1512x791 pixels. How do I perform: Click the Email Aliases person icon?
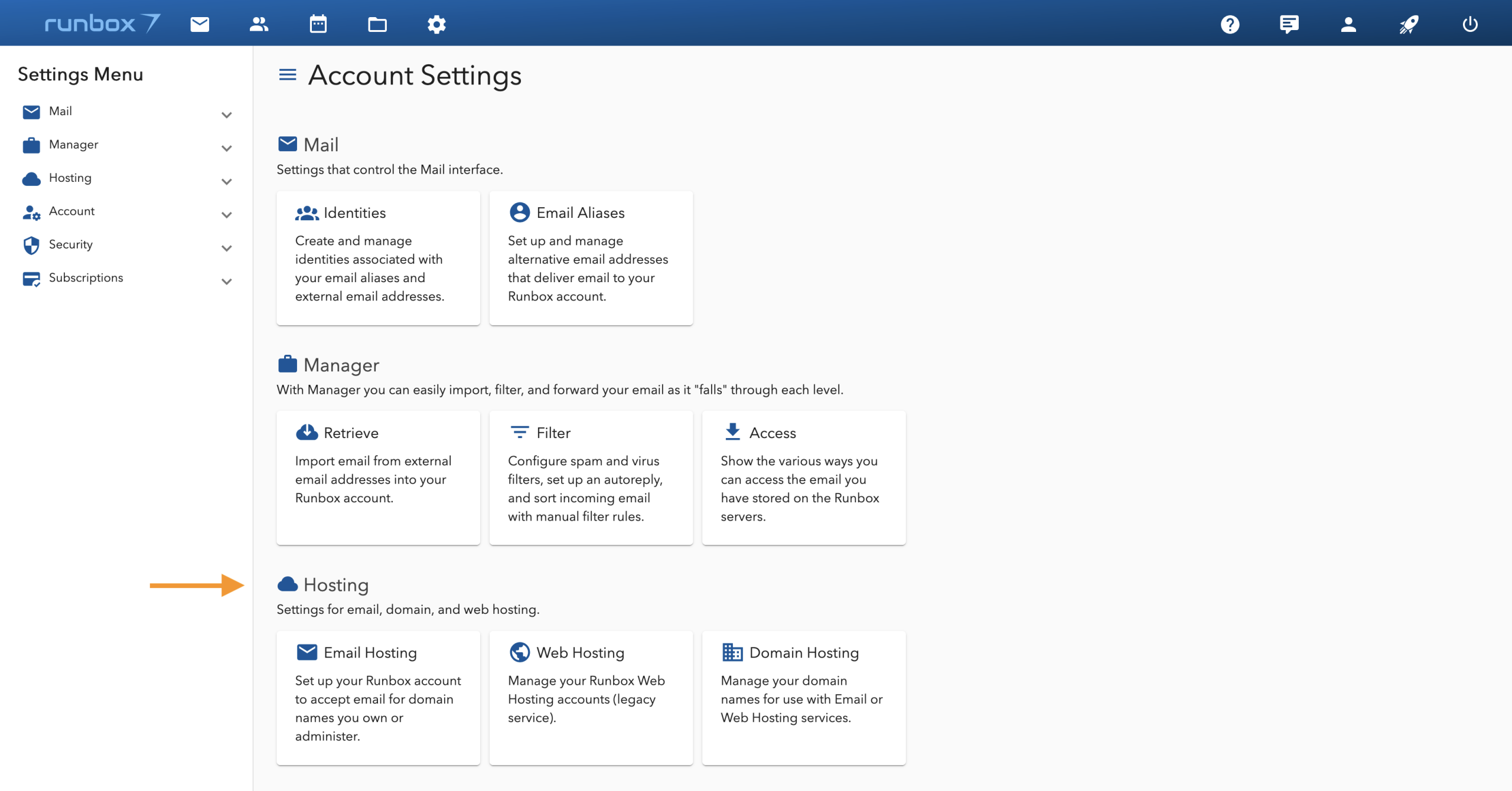(520, 212)
